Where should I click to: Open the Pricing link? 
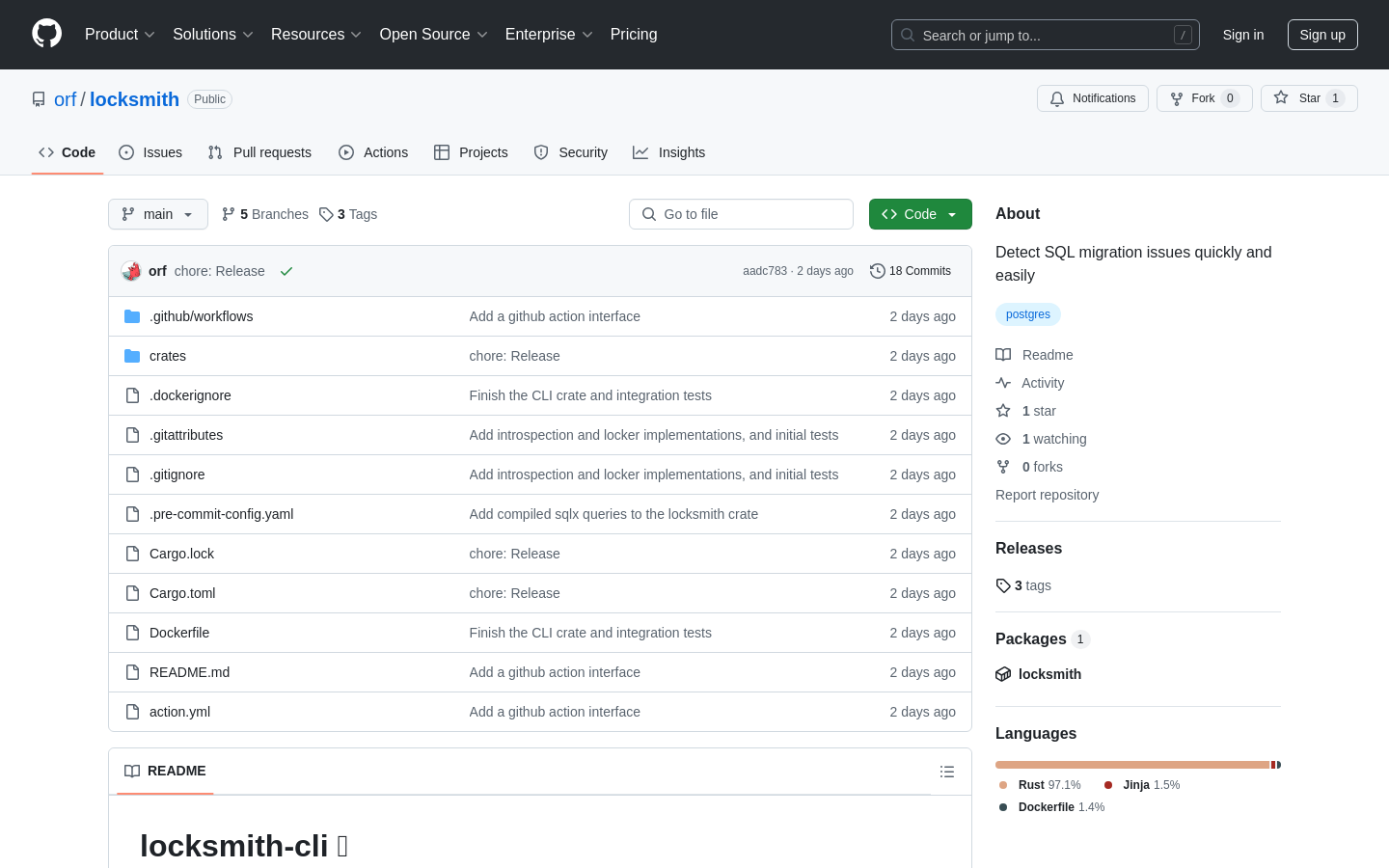coord(634,34)
